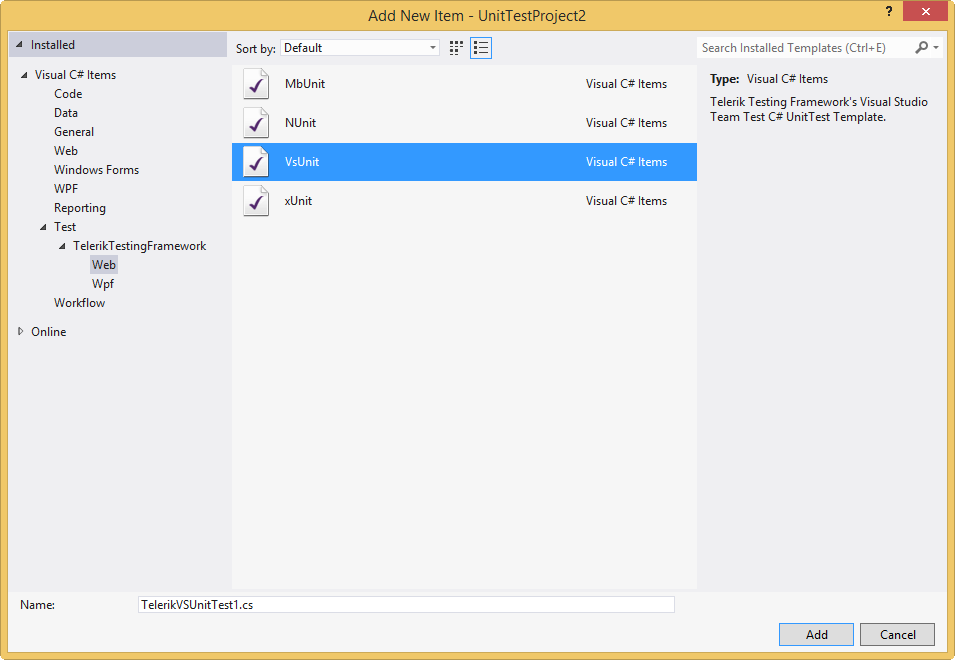The width and height of the screenshot is (955, 660).
Task: Select the Installed header label
Action: coord(53,45)
